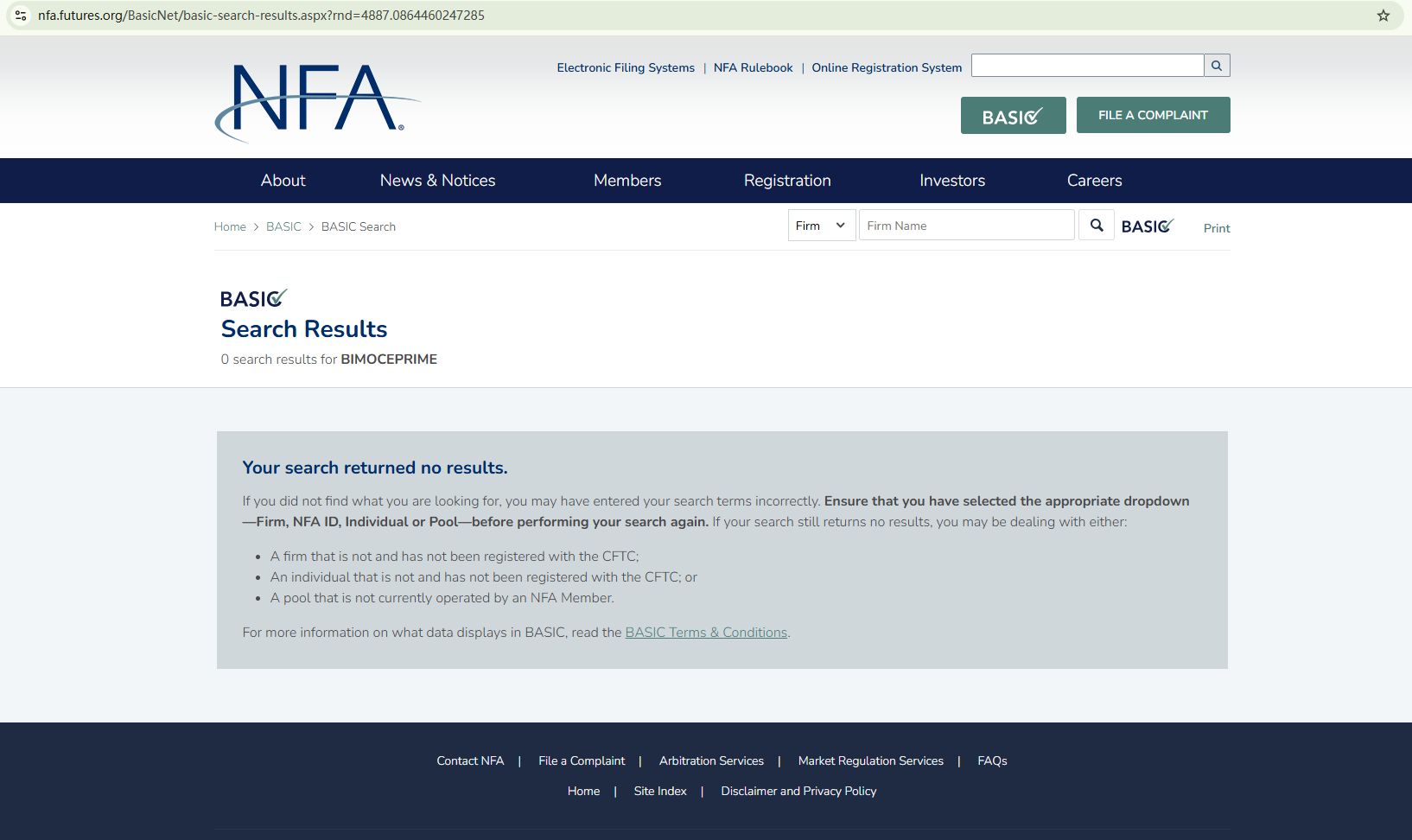
Task: Bookmark this page with the star icon
Action: (1383, 16)
